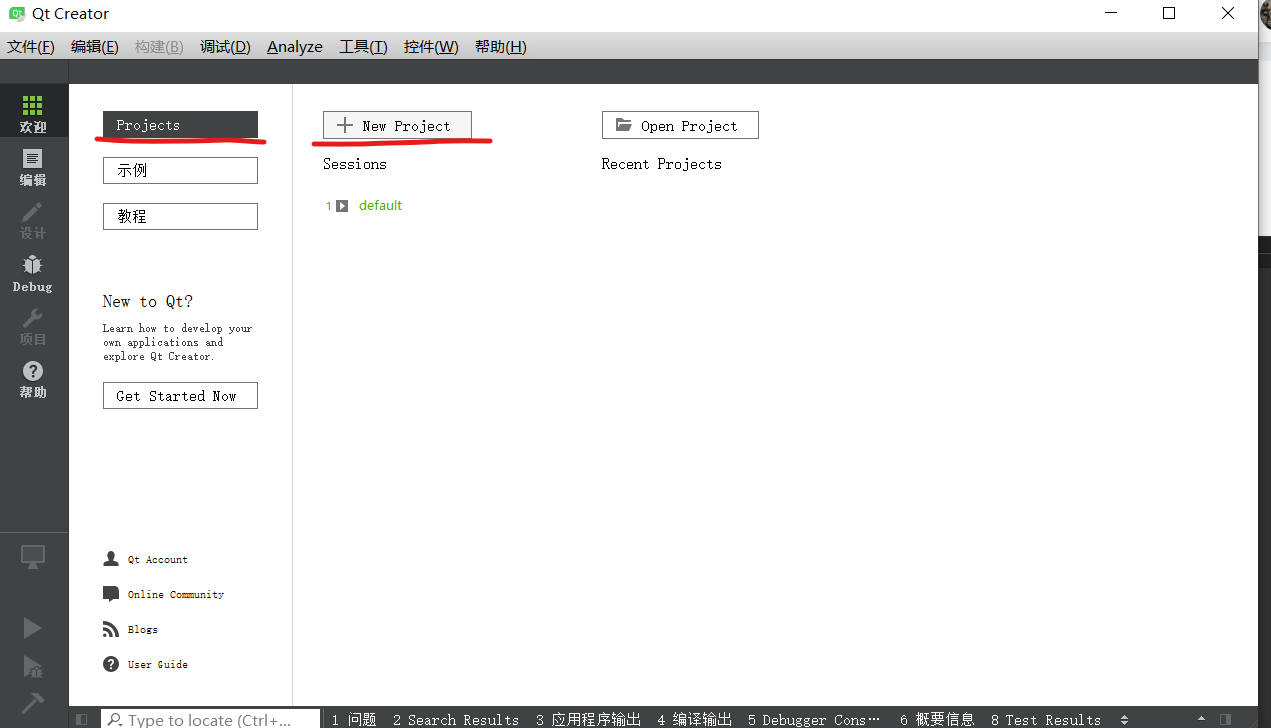Screen dimensions: 1271x728
Task: Click the Run (green play) button icon
Action: point(32,627)
